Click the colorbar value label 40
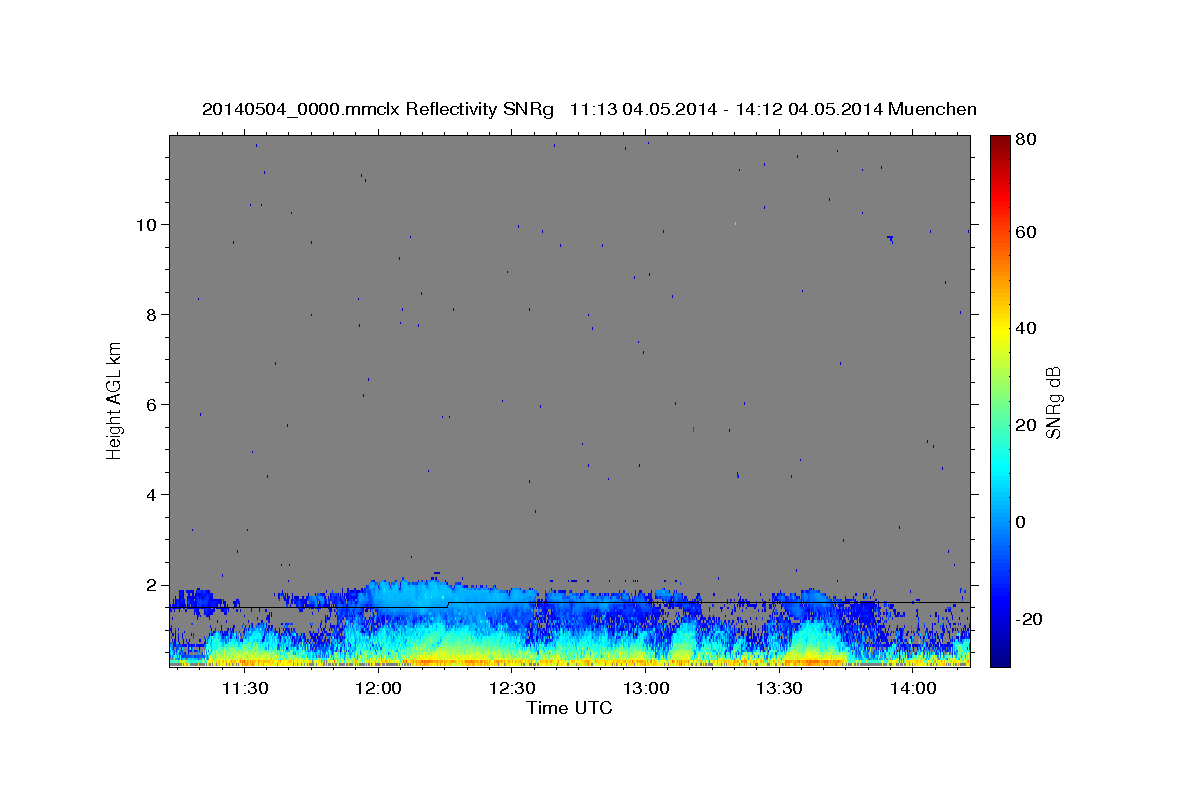The height and width of the screenshot is (800, 1200). point(1025,328)
